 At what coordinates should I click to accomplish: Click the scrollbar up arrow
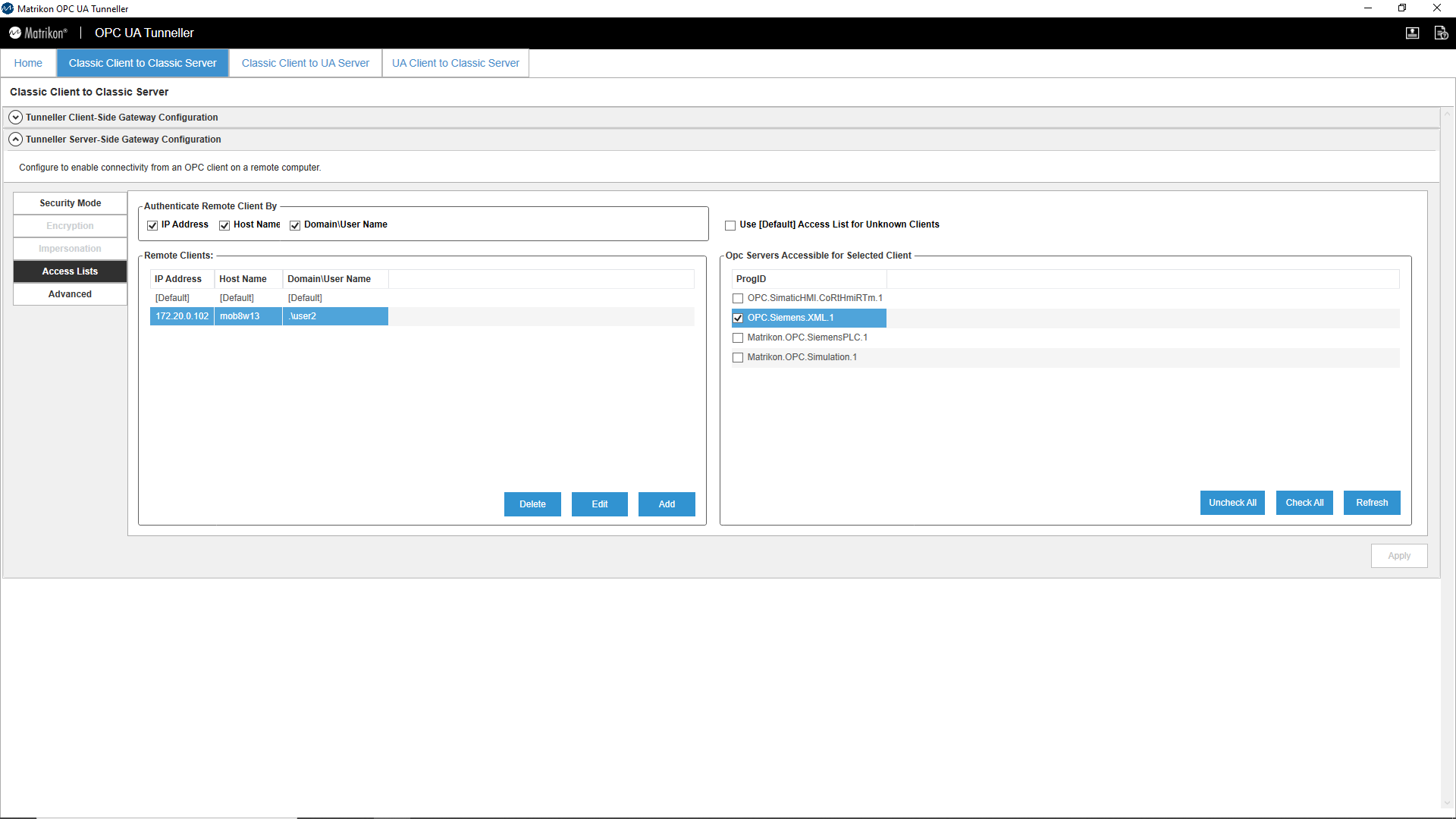click(1448, 114)
